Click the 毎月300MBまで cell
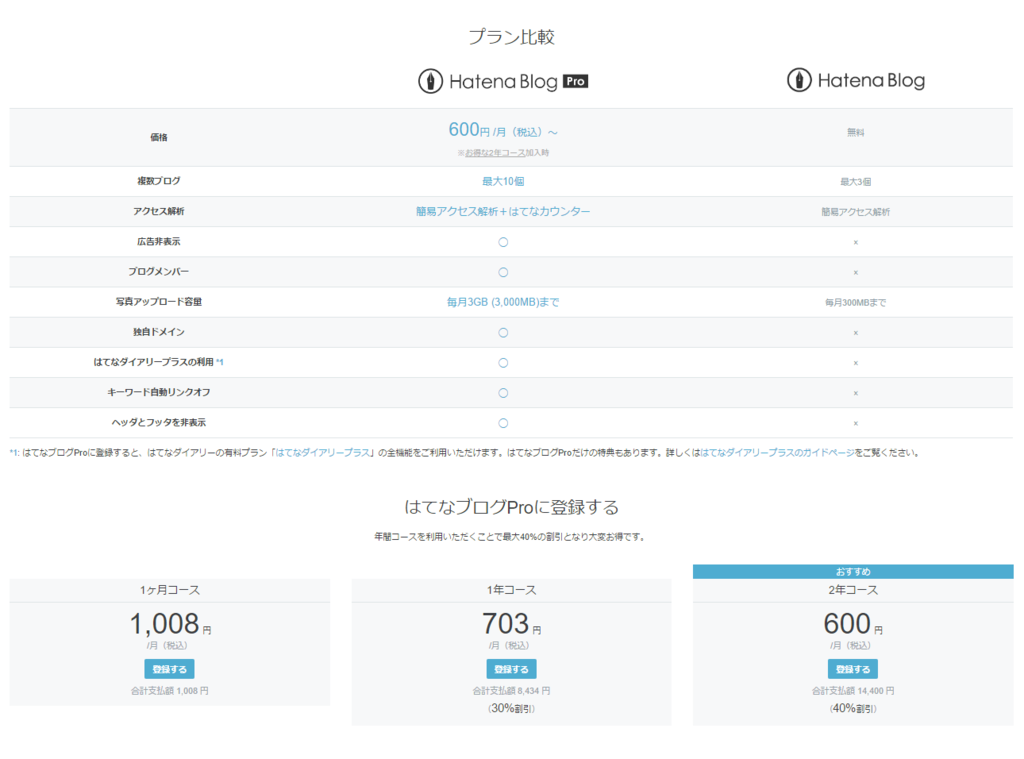This screenshot has height=759, width=1024. coord(856,302)
